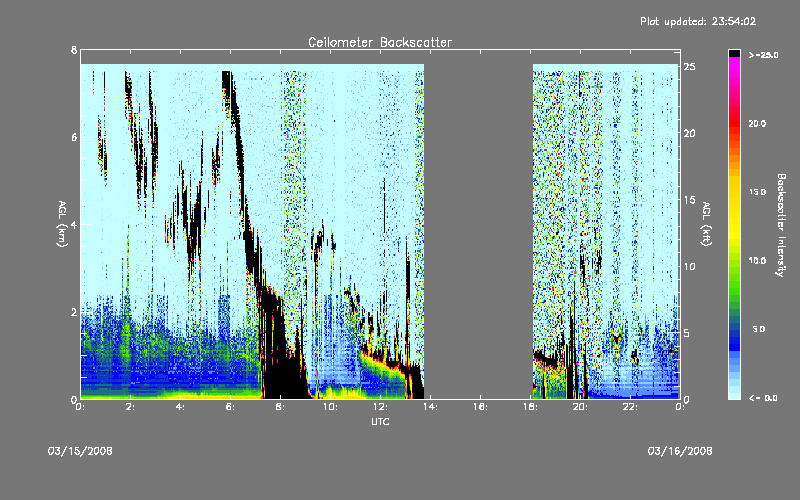Click the "03/16/2008" end date
The image size is (800, 500).
point(680,451)
